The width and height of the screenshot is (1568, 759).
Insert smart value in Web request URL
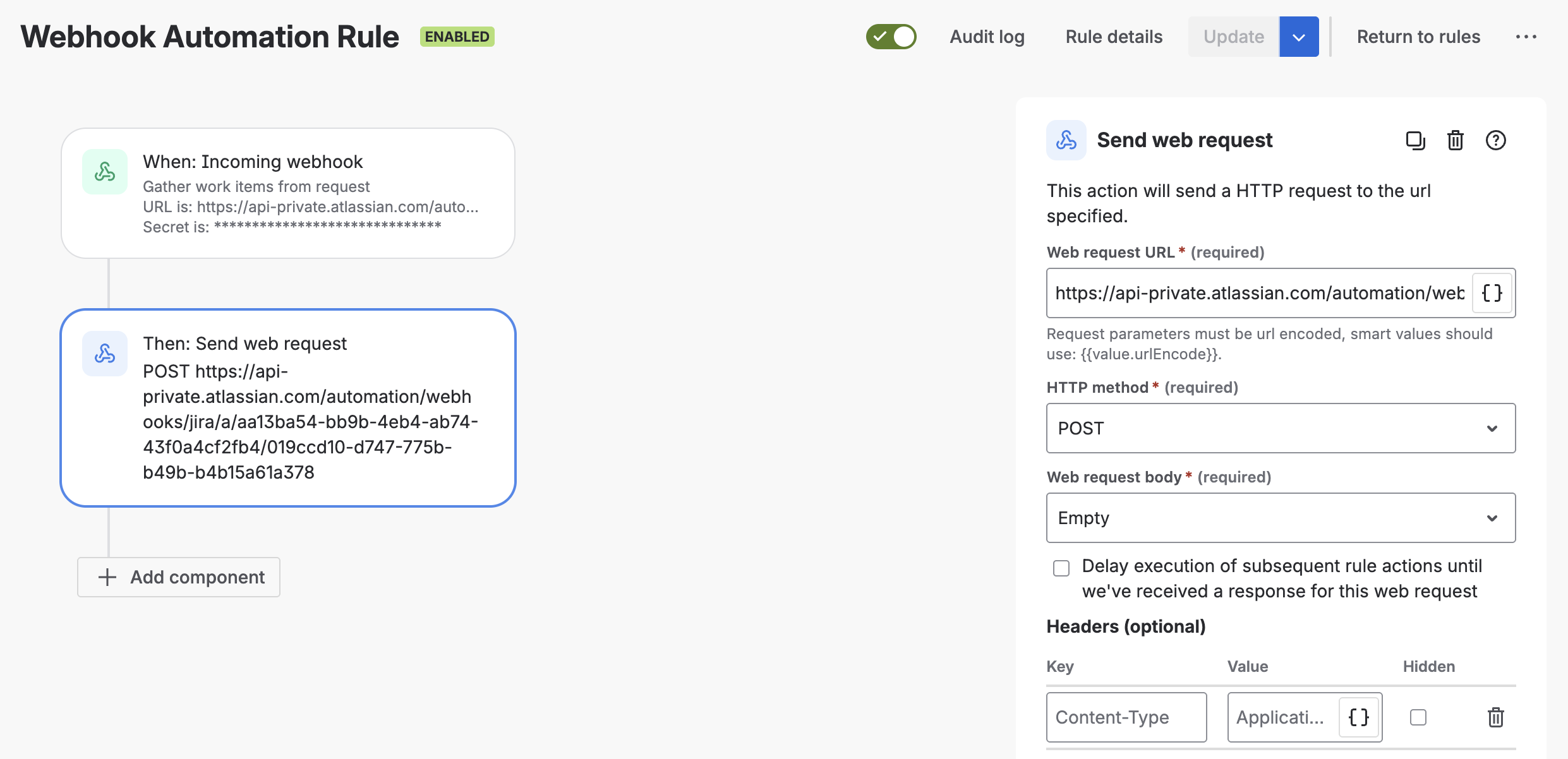coord(1492,293)
